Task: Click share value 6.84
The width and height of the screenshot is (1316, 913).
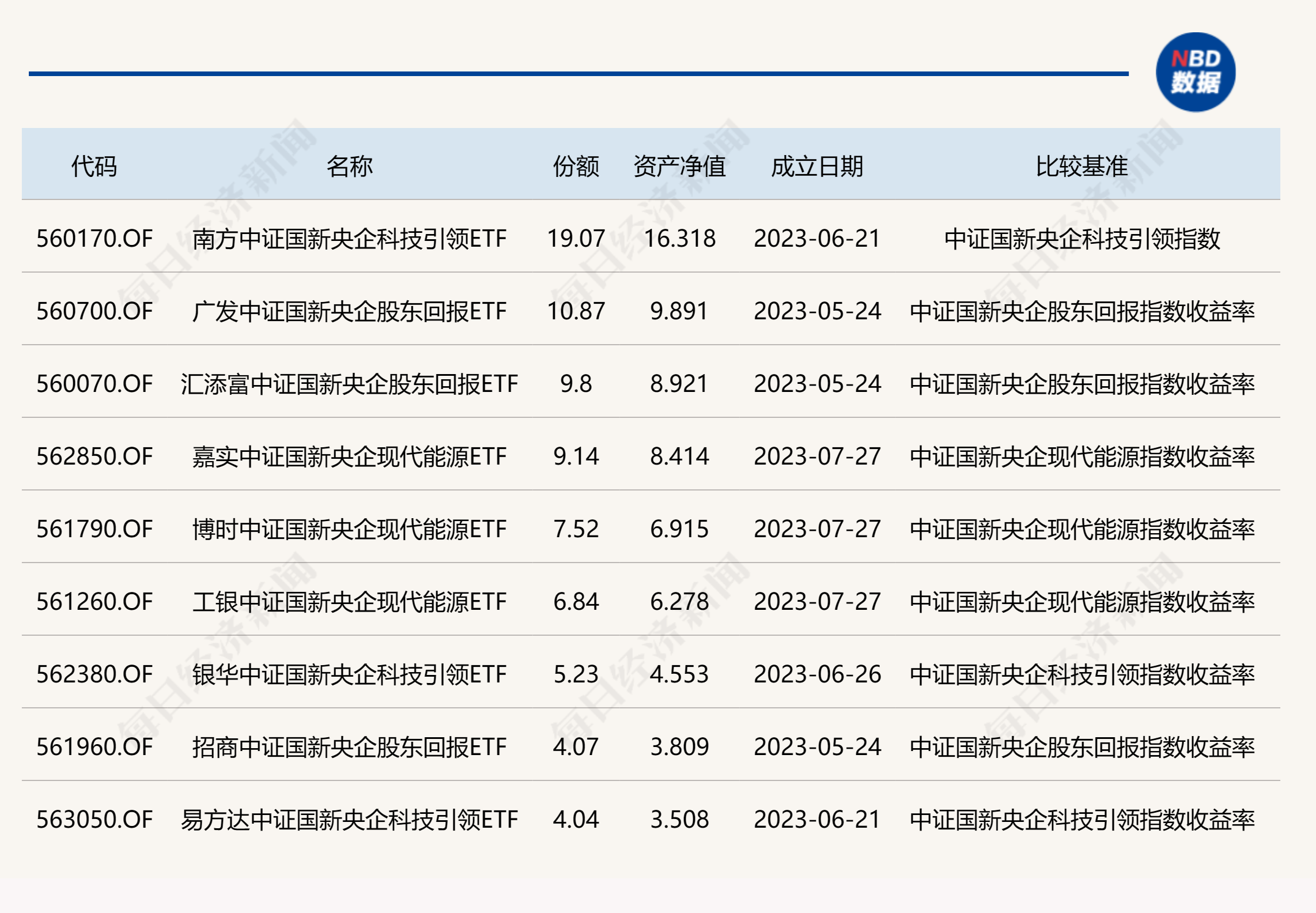Action: (x=576, y=602)
